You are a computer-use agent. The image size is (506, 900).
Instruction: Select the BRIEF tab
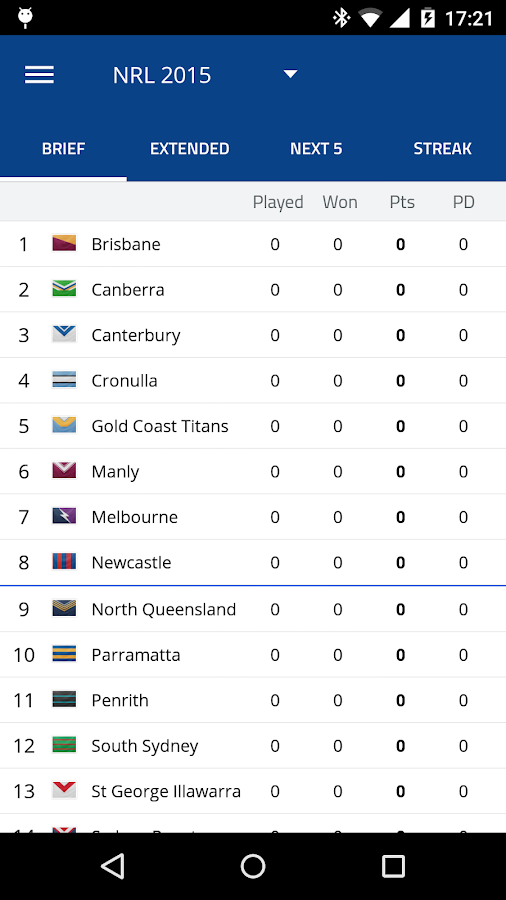(63, 149)
